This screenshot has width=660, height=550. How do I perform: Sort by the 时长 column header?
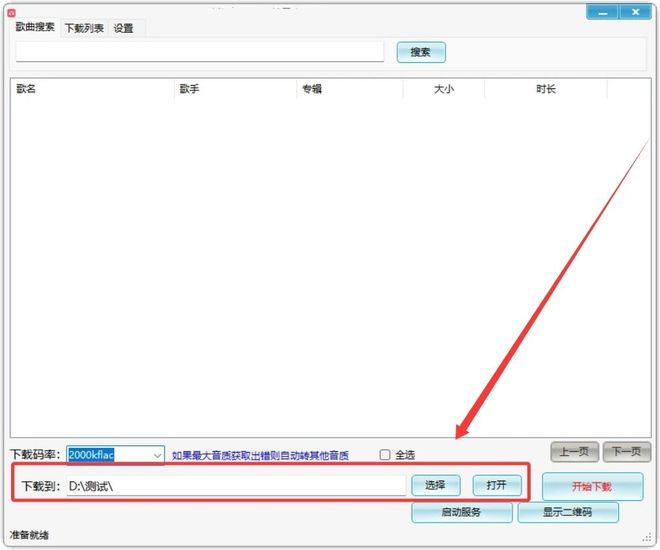coord(546,89)
